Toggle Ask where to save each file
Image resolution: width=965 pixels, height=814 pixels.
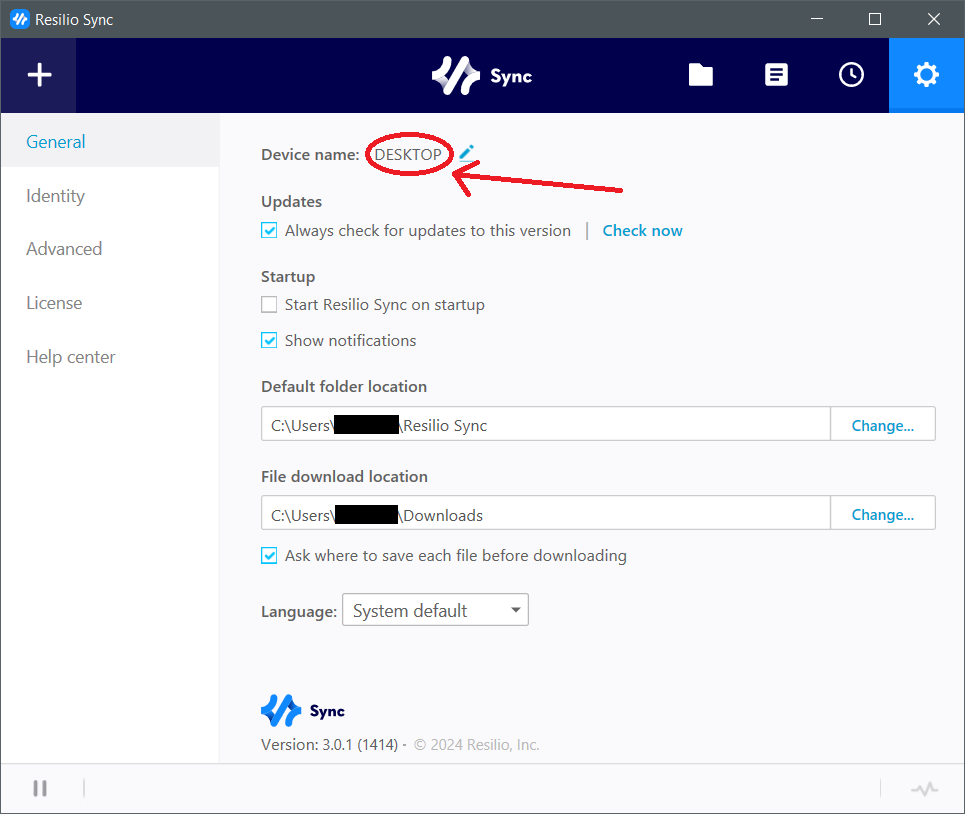(269, 556)
